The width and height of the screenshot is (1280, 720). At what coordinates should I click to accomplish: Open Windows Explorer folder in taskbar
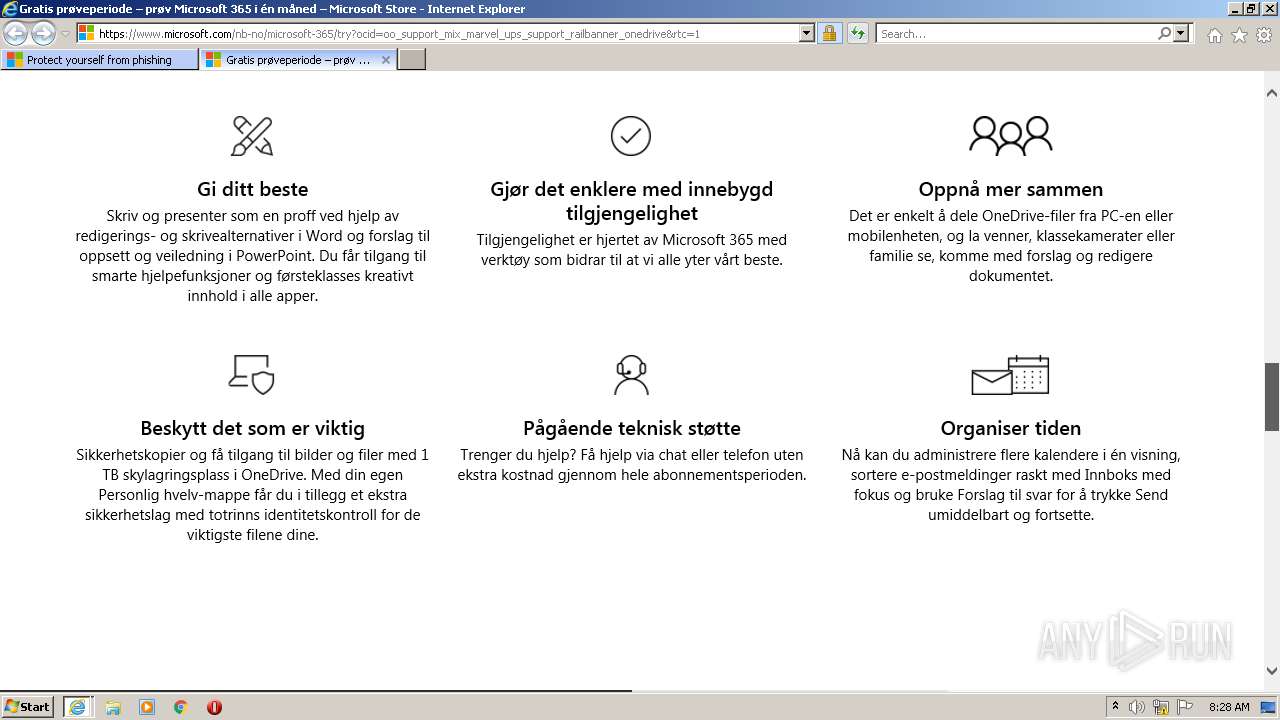click(x=113, y=707)
